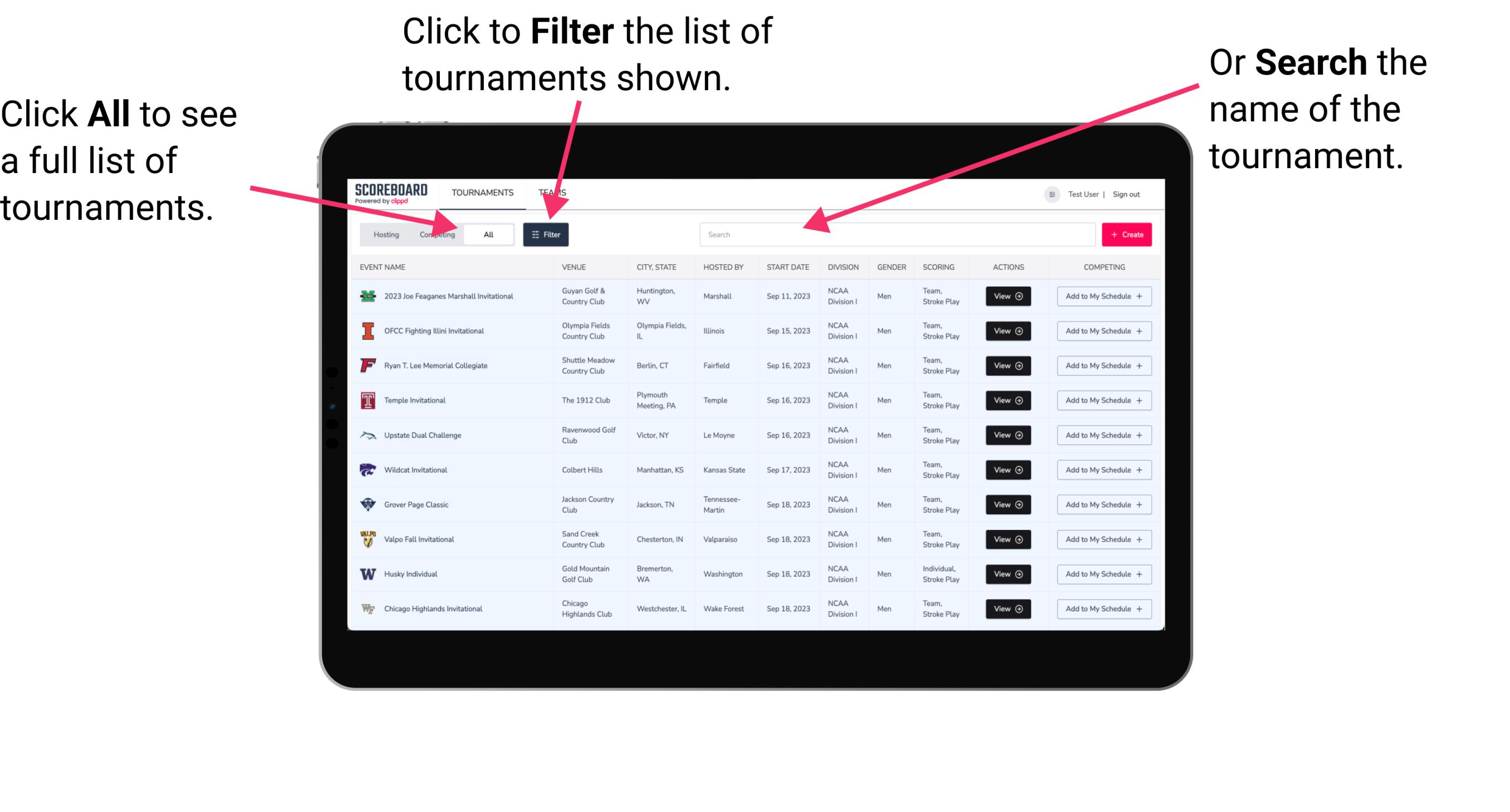
Task: Select the Hosting toggle tab
Action: click(383, 234)
